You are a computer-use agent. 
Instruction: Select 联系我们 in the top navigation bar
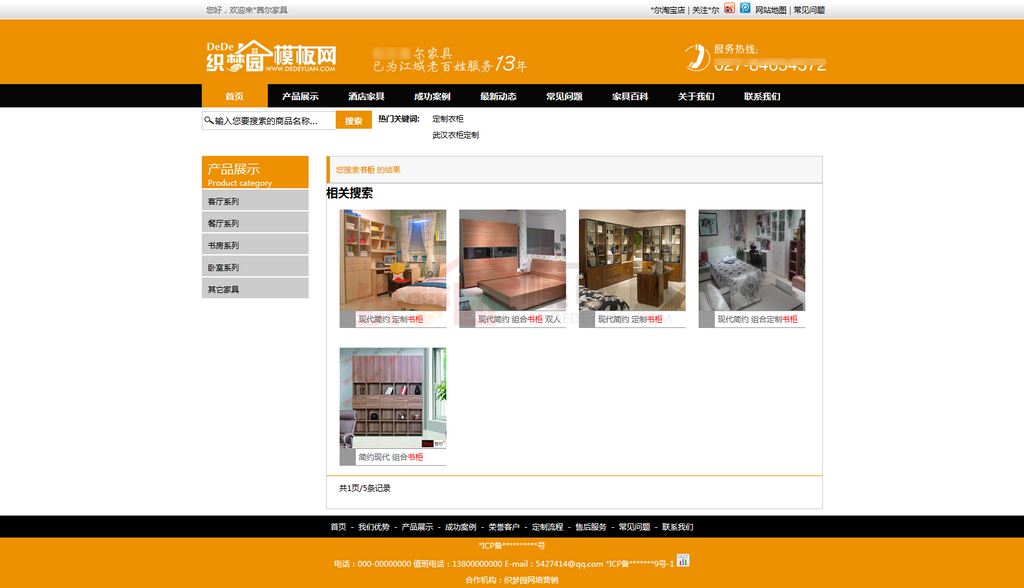762,97
